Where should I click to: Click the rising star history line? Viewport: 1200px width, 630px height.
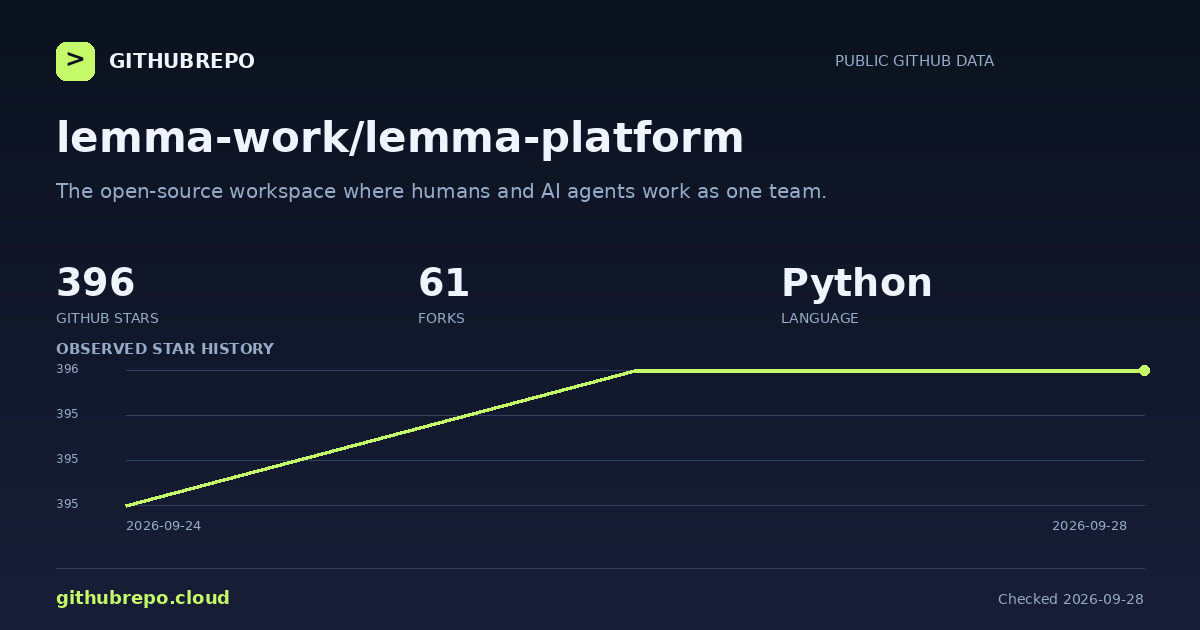[x=380, y=438]
